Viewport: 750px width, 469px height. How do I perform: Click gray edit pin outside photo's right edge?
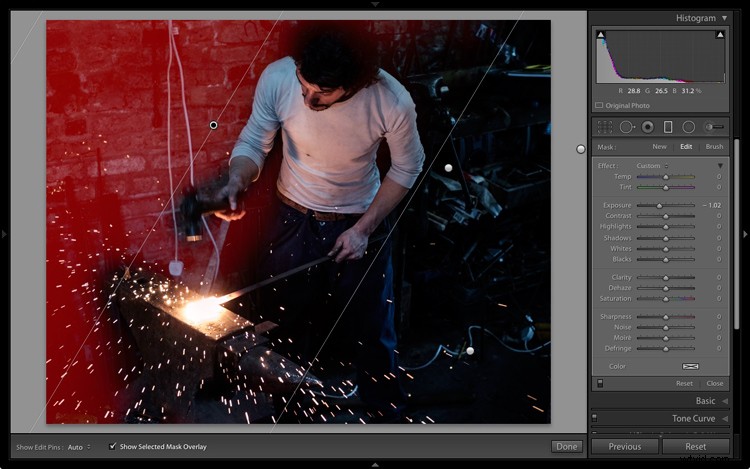581,149
